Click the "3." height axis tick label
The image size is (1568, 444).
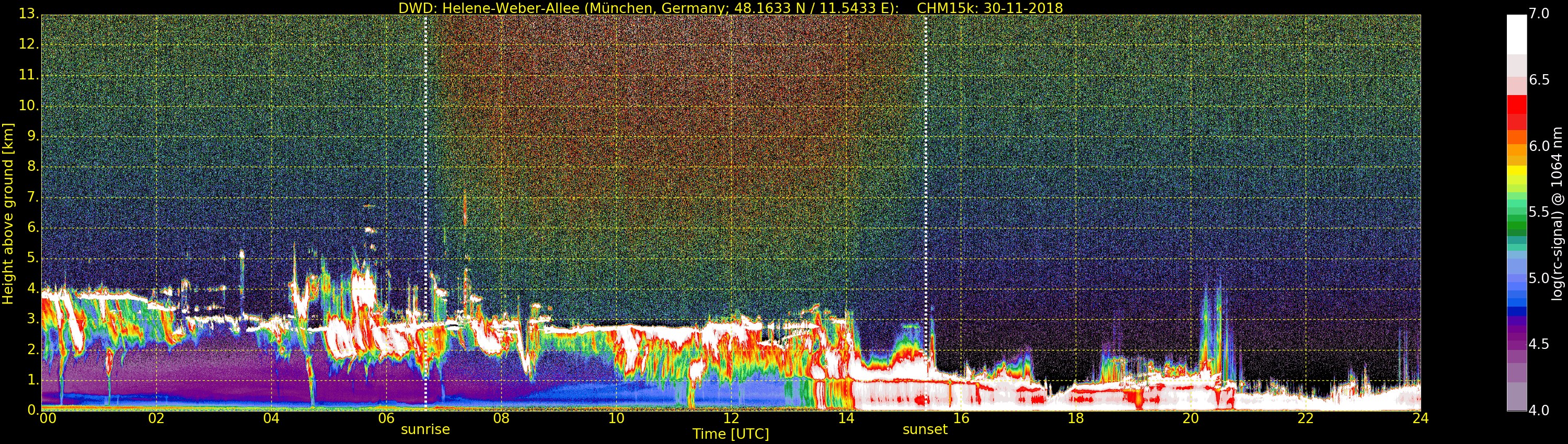pyautogui.click(x=33, y=319)
